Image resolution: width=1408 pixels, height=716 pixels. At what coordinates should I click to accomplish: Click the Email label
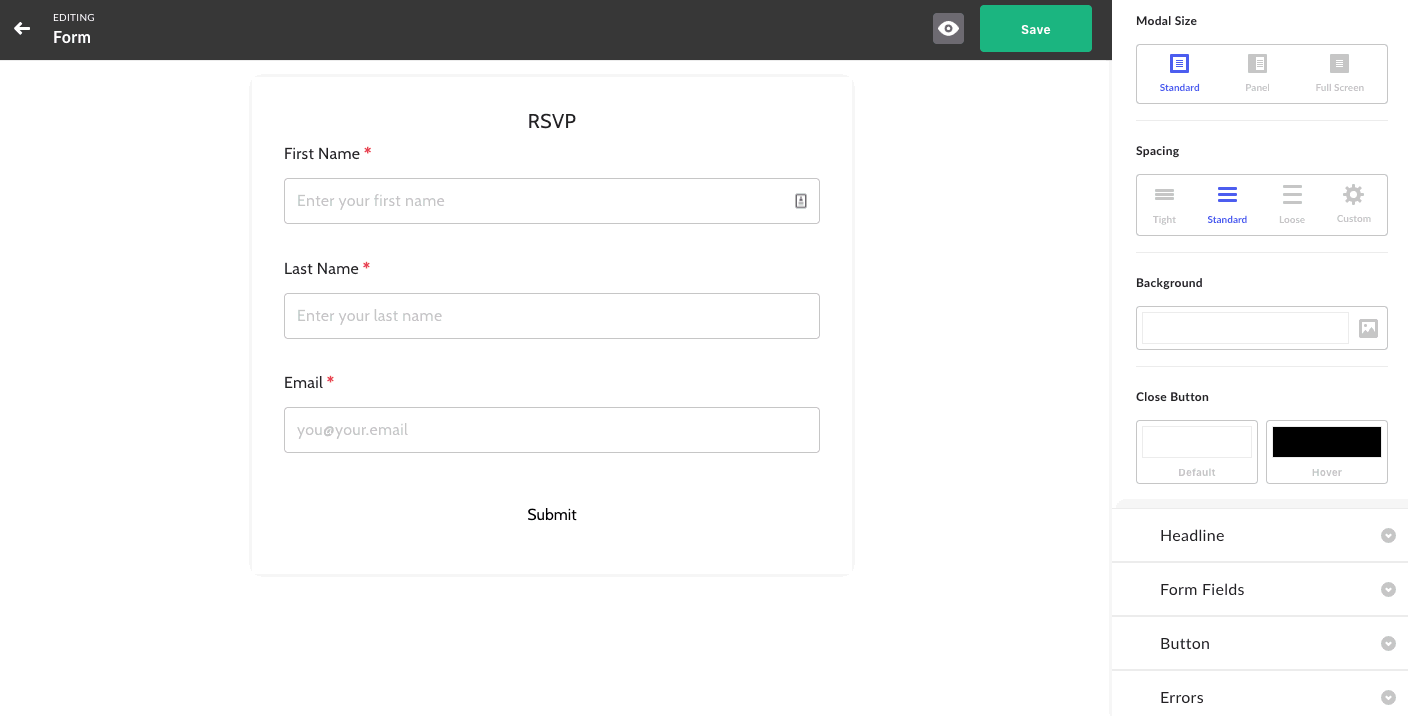click(x=303, y=383)
